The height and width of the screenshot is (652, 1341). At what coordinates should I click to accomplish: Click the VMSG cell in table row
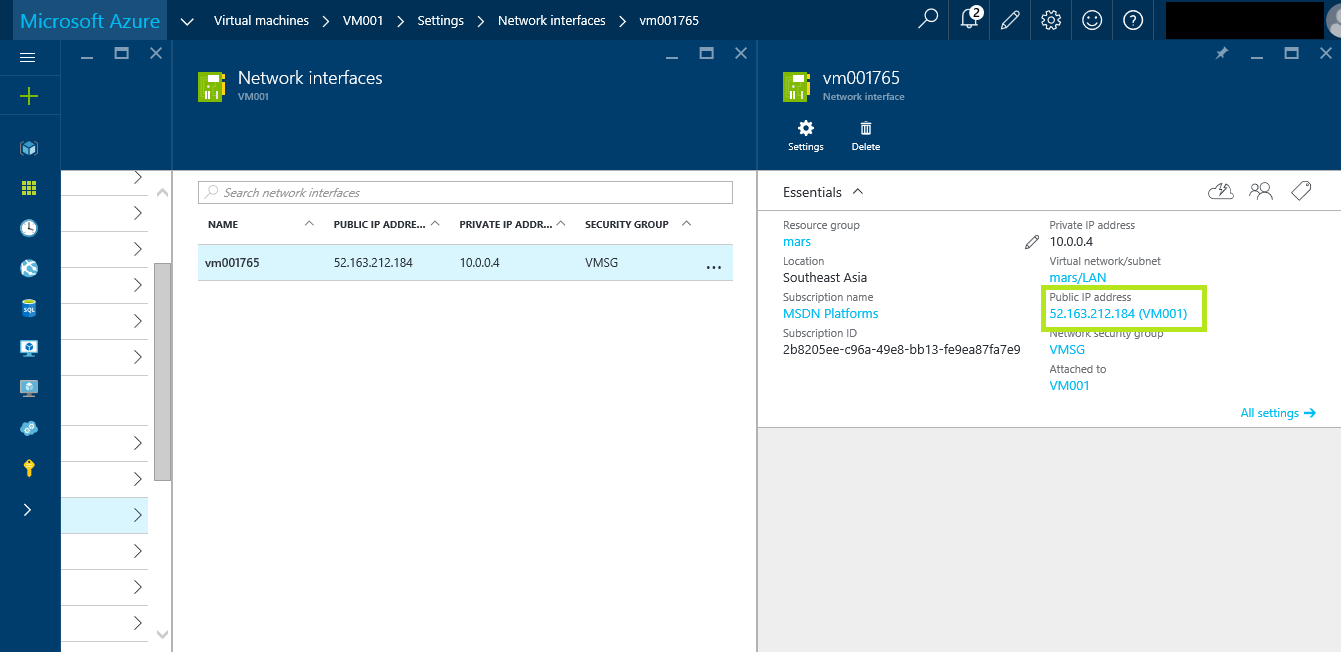pos(600,263)
